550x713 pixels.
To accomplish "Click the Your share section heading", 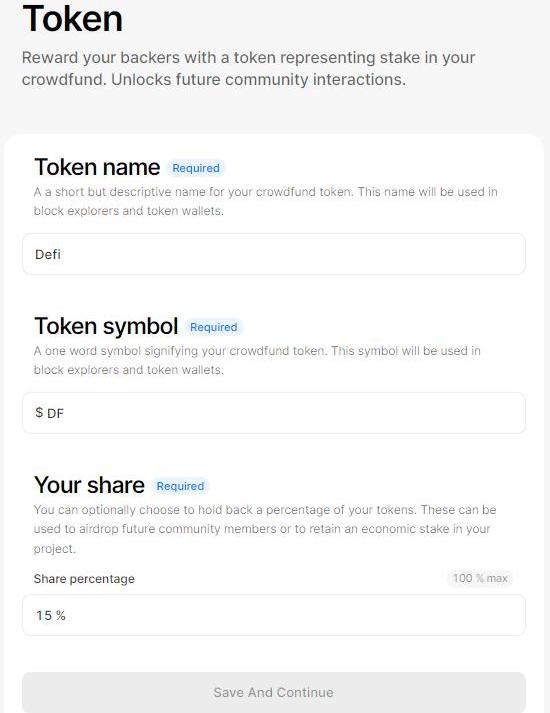I will [89, 485].
